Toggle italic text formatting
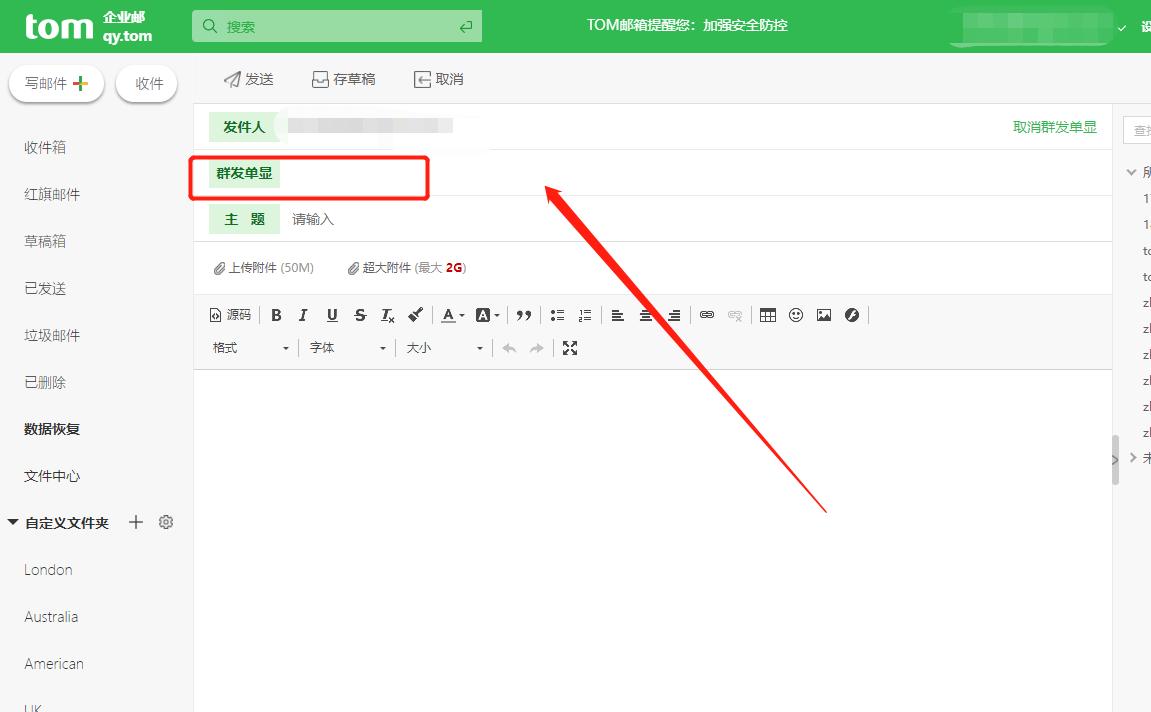Image resolution: width=1151 pixels, height=712 pixels. pos(303,314)
